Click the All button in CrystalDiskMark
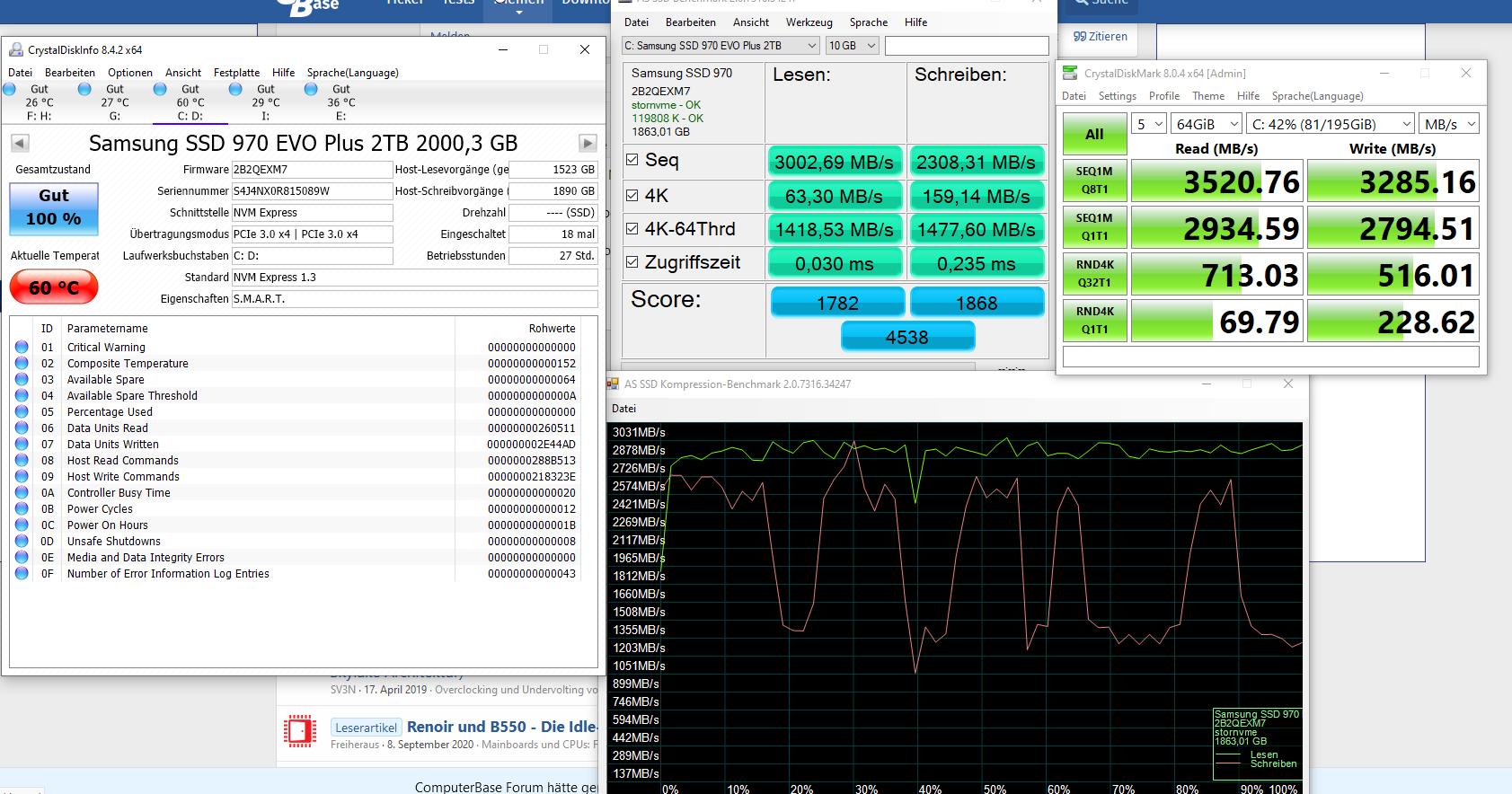Image resolution: width=1512 pixels, height=794 pixels. tap(1094, 134)
